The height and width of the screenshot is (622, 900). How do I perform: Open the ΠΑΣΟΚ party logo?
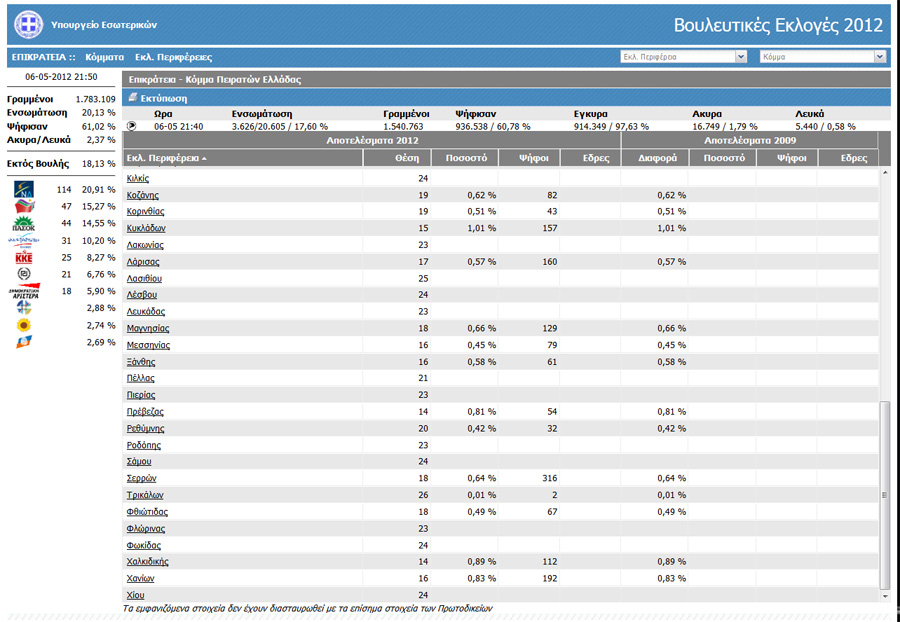click(x=24, y=223)
